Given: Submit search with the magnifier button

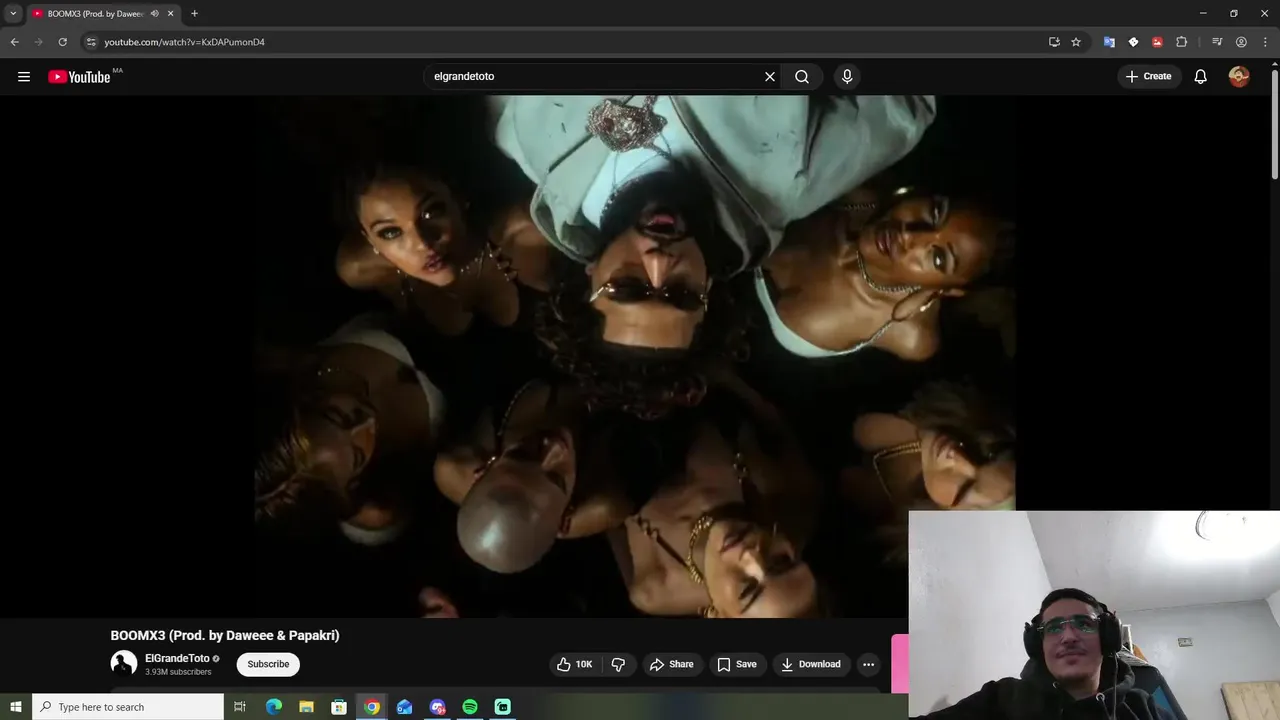Looking at the screenshot, I should pos(802,76).
